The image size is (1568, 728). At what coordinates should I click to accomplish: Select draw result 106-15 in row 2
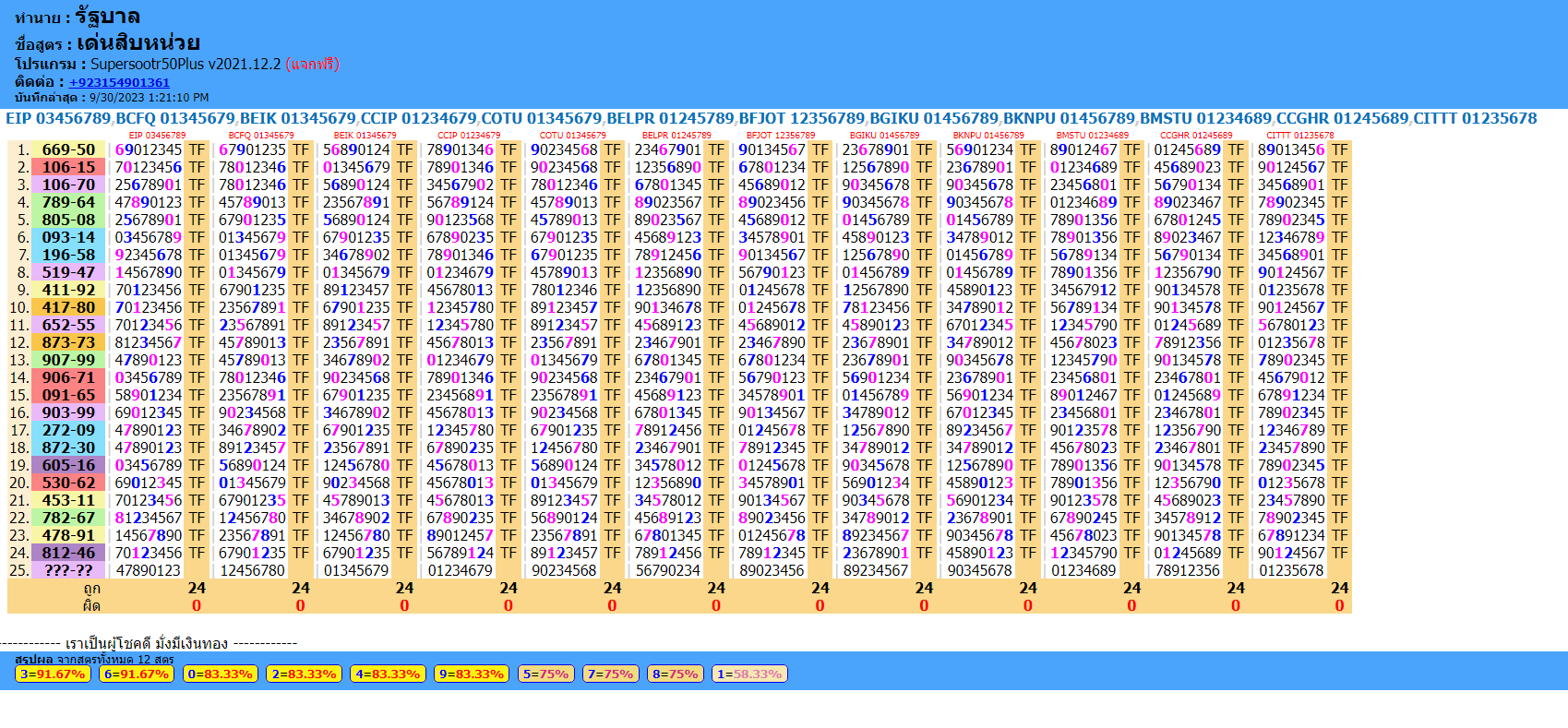coord(68,167)
